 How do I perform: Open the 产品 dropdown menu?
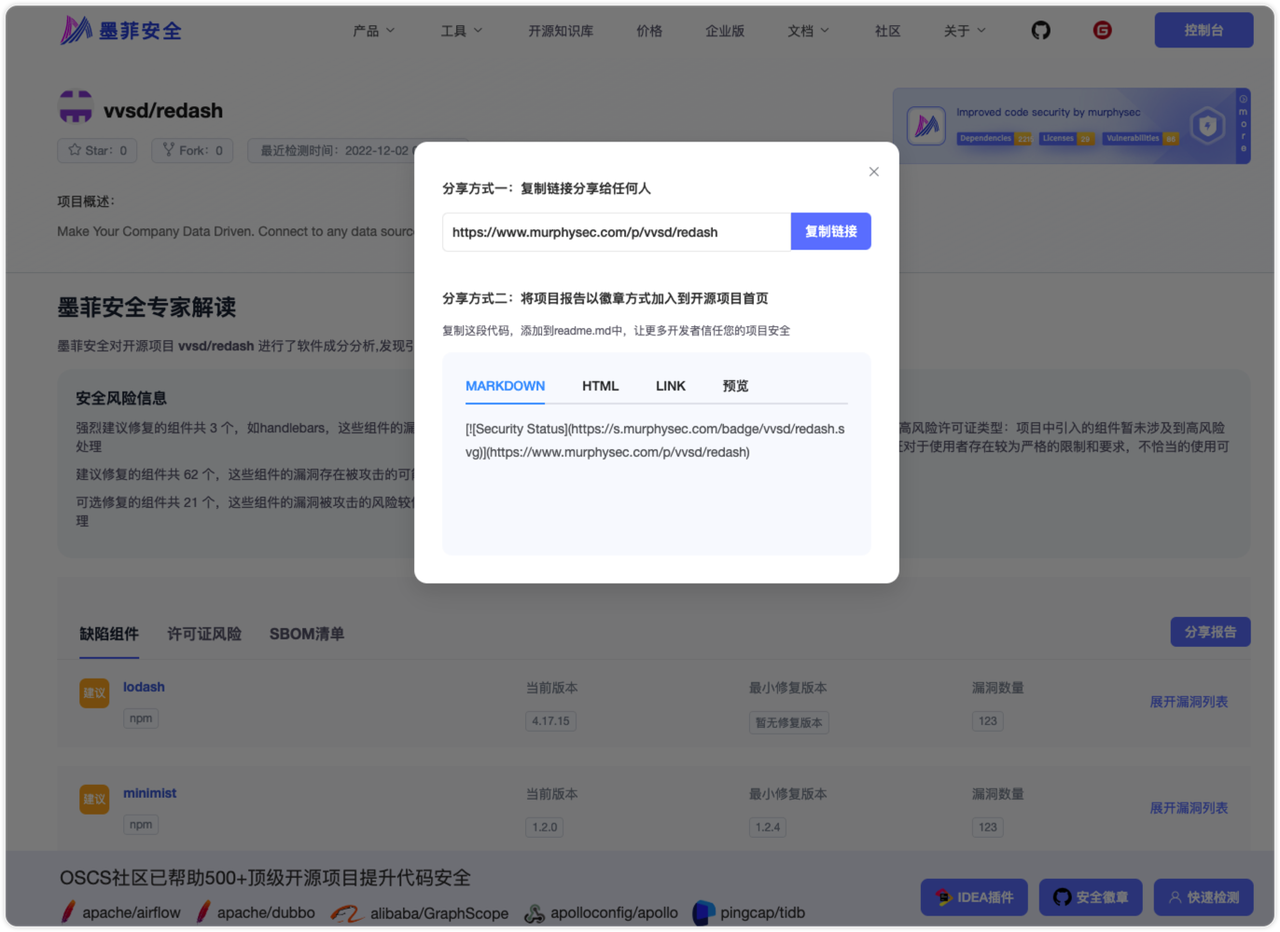tap(374, 31)
